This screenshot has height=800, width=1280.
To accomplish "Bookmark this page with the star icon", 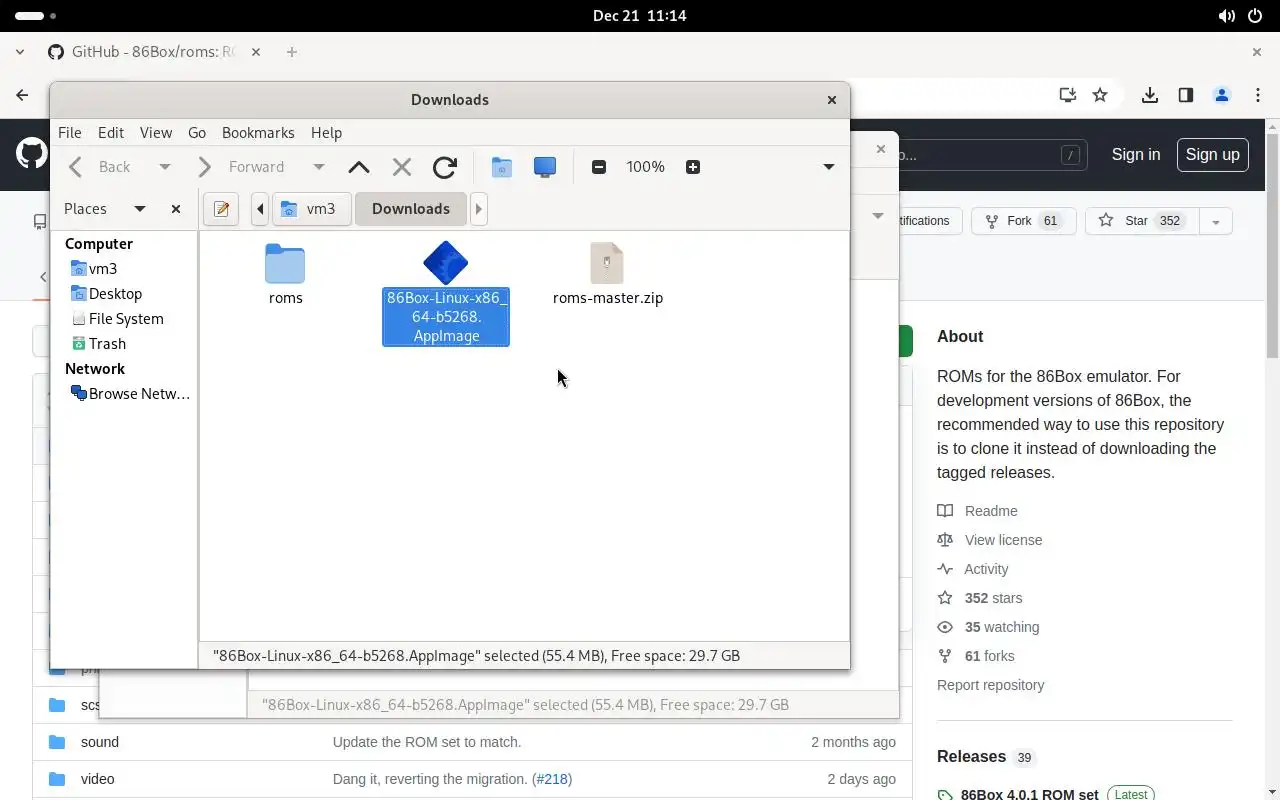I will (1100, 95).
